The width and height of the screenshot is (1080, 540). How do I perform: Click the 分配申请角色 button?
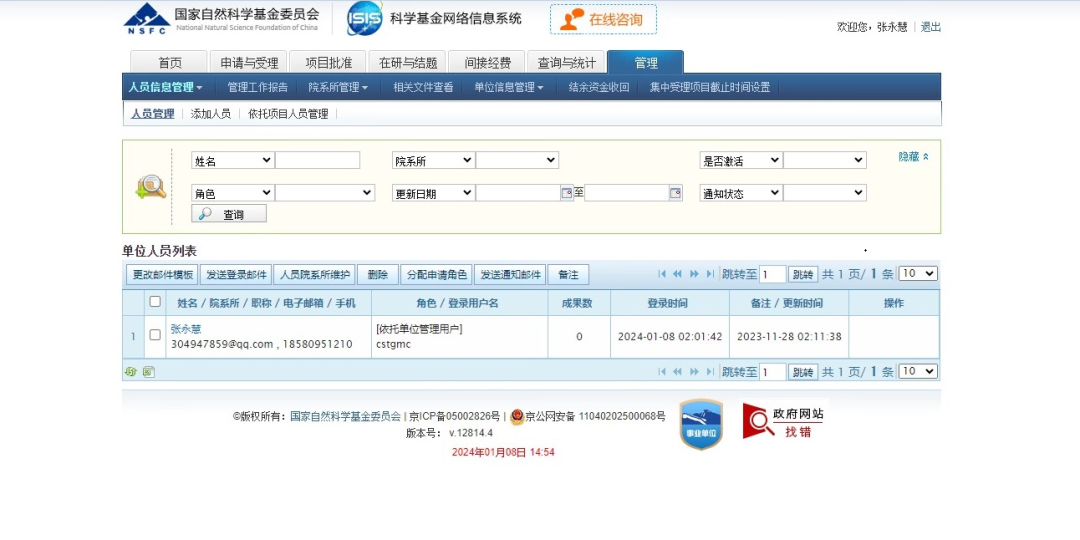point(437,275)
